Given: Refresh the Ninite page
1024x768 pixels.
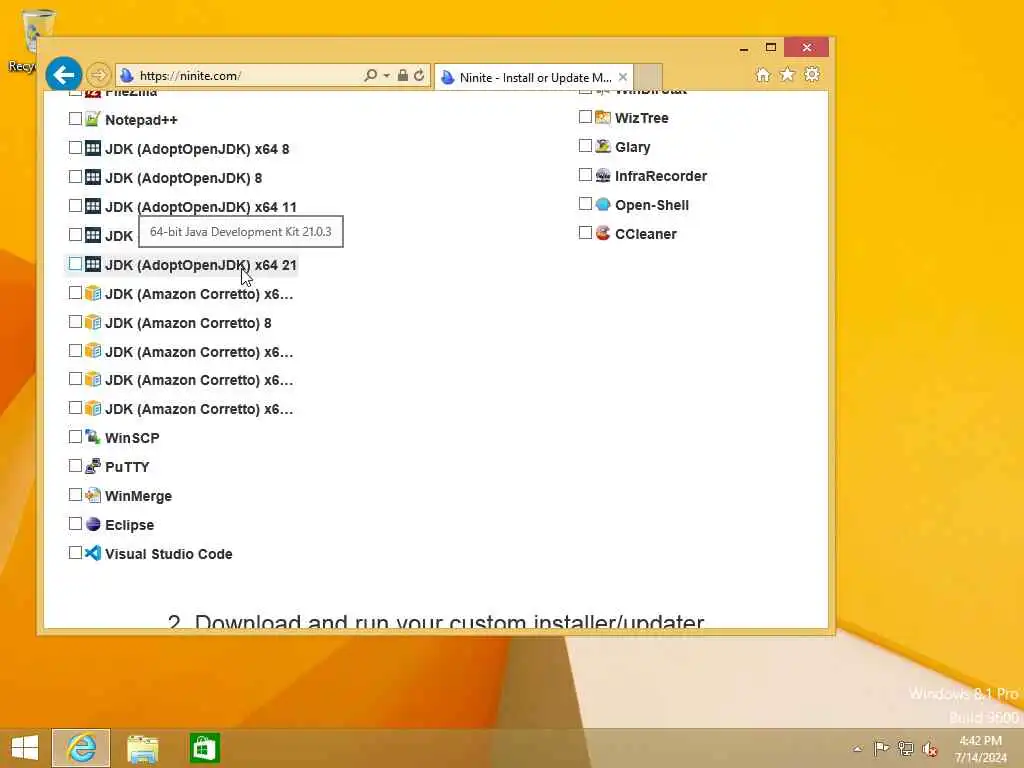Looking at the screenshot, I should [419, 76].
